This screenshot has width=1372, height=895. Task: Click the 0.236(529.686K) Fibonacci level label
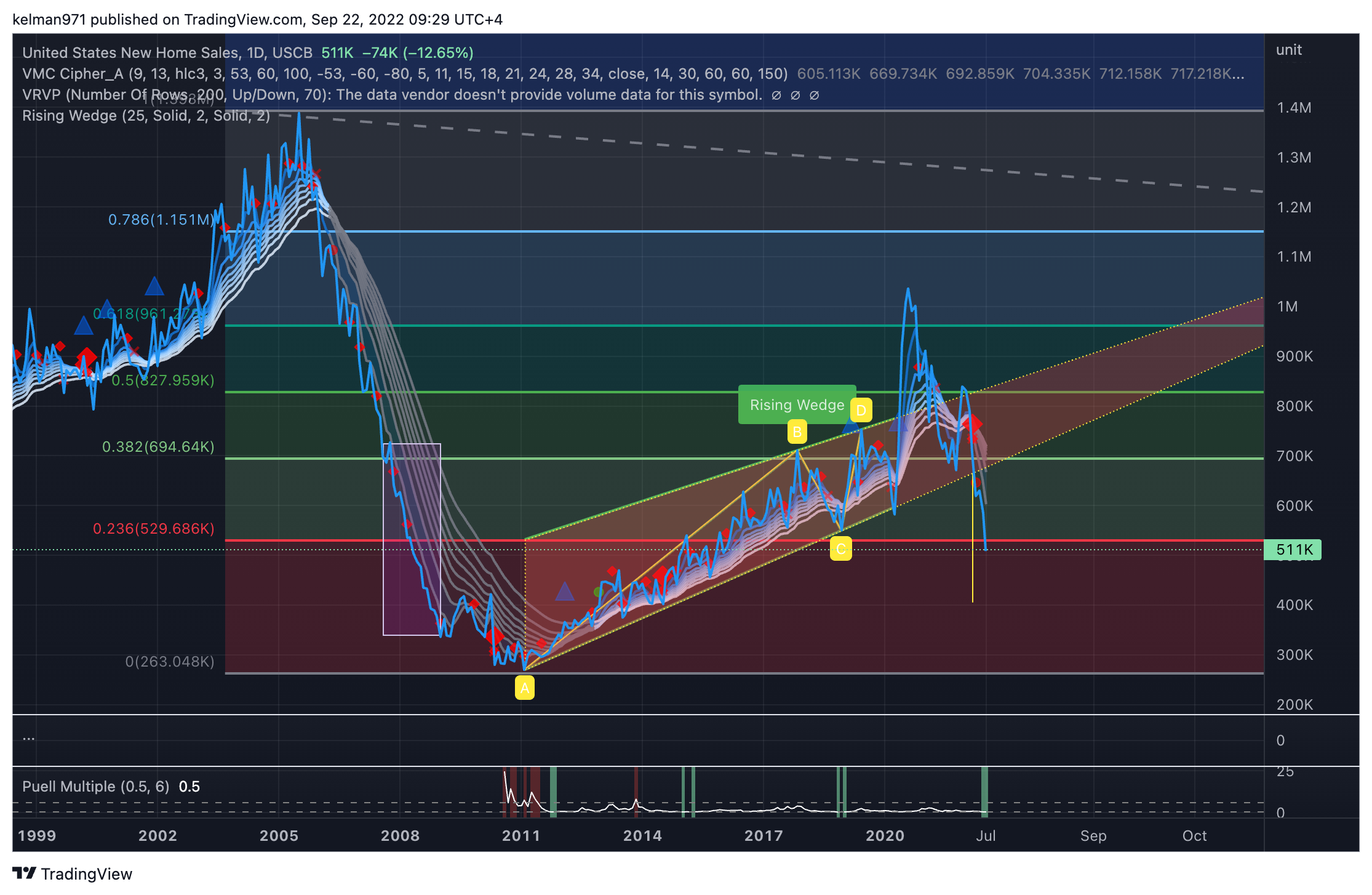pos(154,529)
